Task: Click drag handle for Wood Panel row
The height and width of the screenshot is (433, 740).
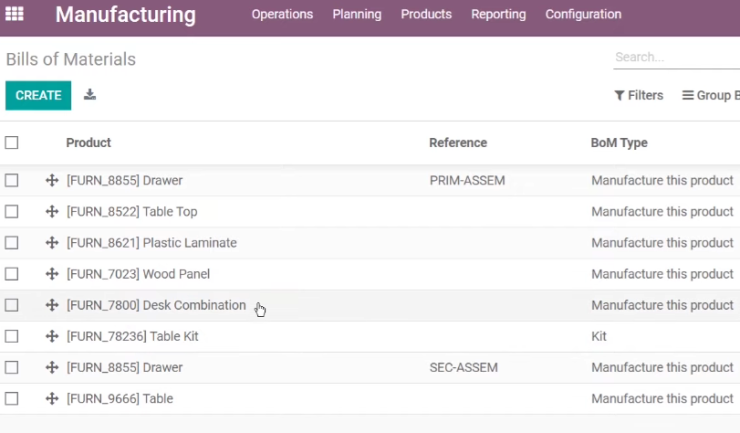Action: pos(52,274)
